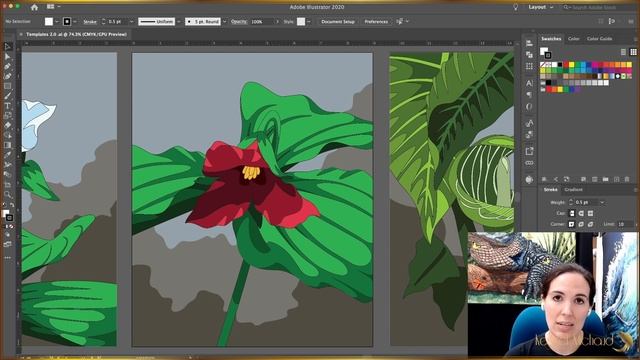Pick the None swatch with red slash
The height and width of the screenshot is (360, 640).
[543, 64]
